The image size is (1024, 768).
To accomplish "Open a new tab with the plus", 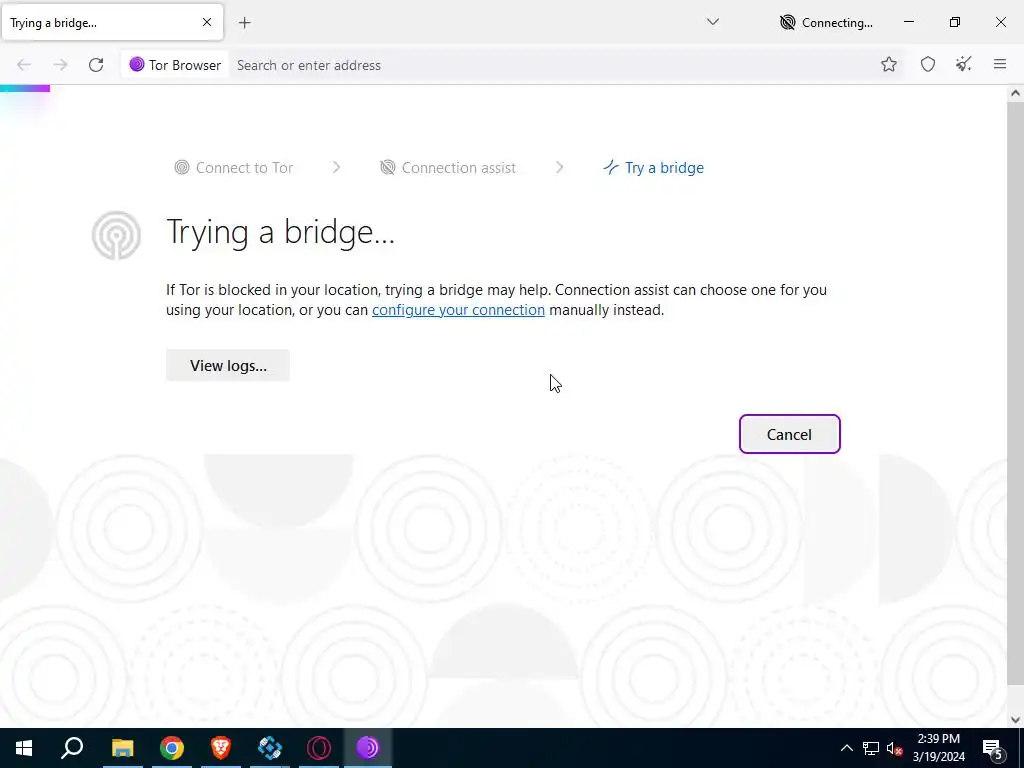I will coord(244,23).
